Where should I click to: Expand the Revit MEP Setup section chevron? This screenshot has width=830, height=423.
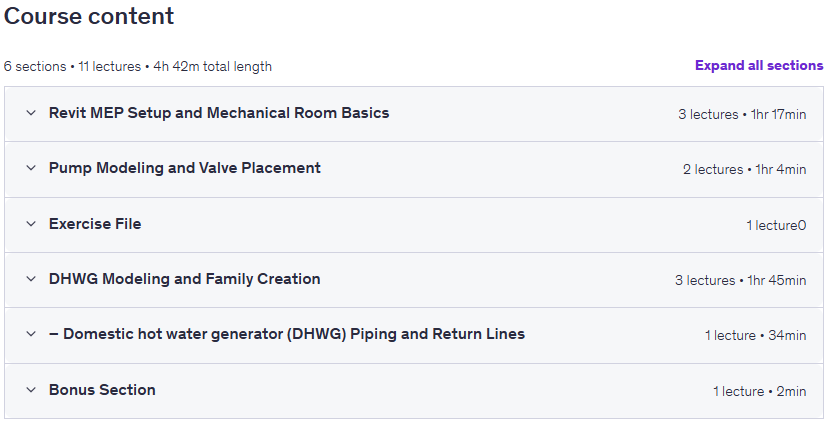pyautogui.click(x=31, y=113)
